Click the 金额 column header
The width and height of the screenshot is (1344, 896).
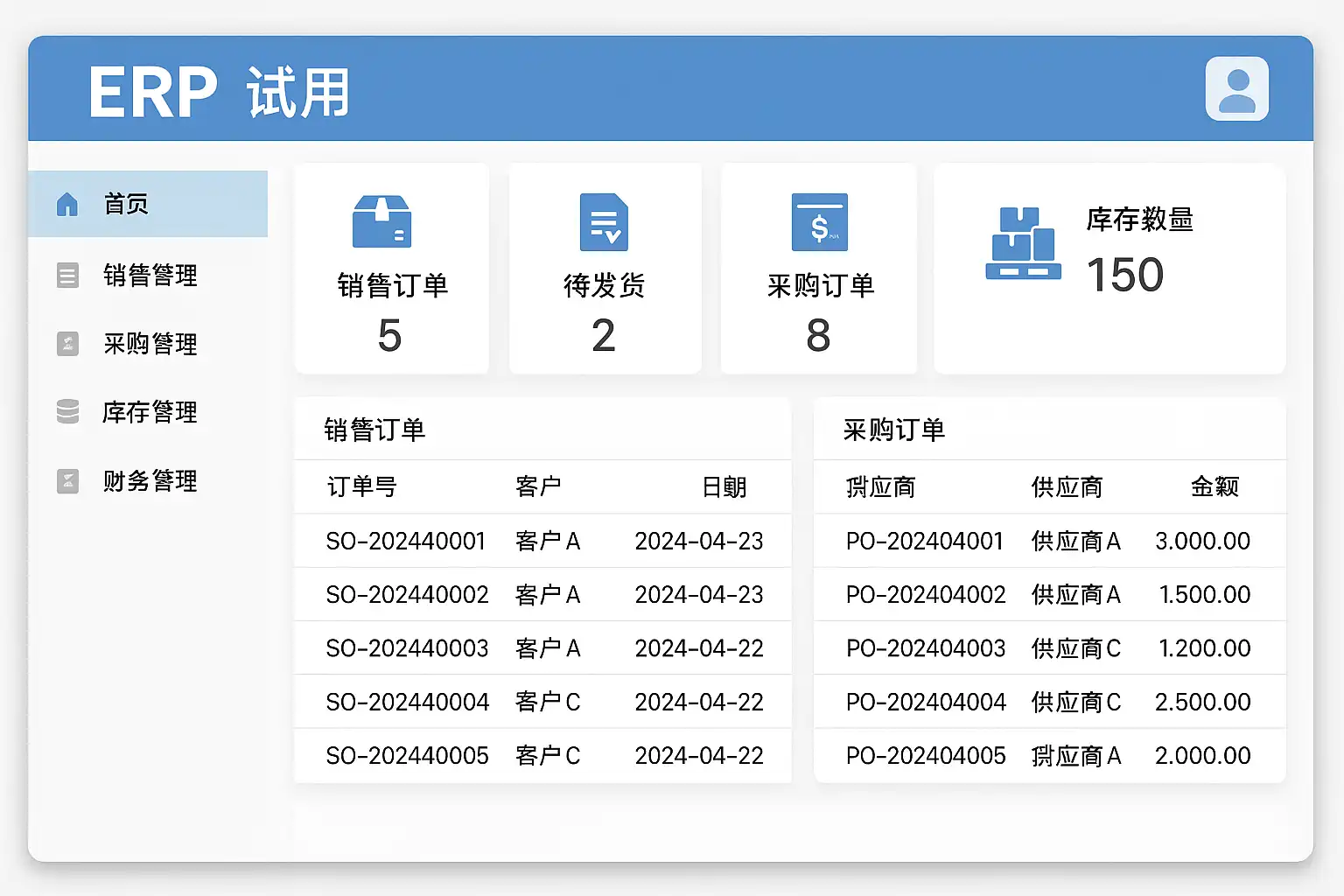point(1214,486)
